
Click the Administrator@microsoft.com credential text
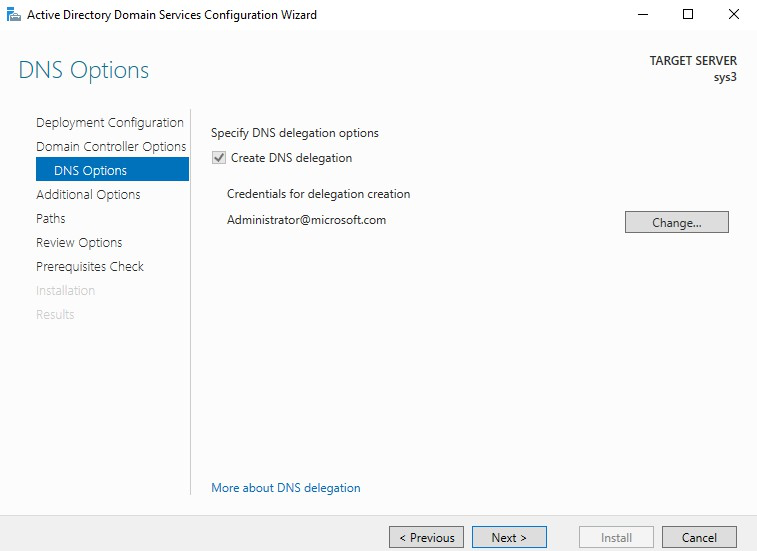point(307,220)
